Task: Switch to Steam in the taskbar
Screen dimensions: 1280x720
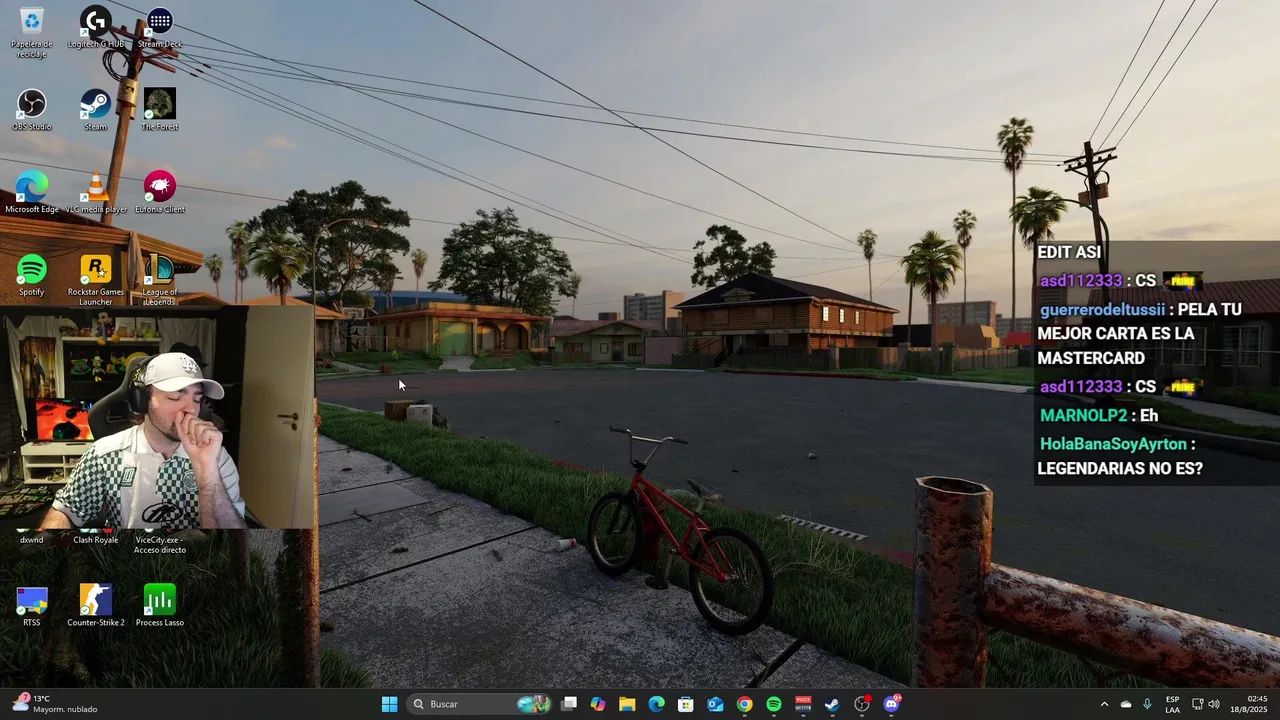Action: click(x=832, y=704)
